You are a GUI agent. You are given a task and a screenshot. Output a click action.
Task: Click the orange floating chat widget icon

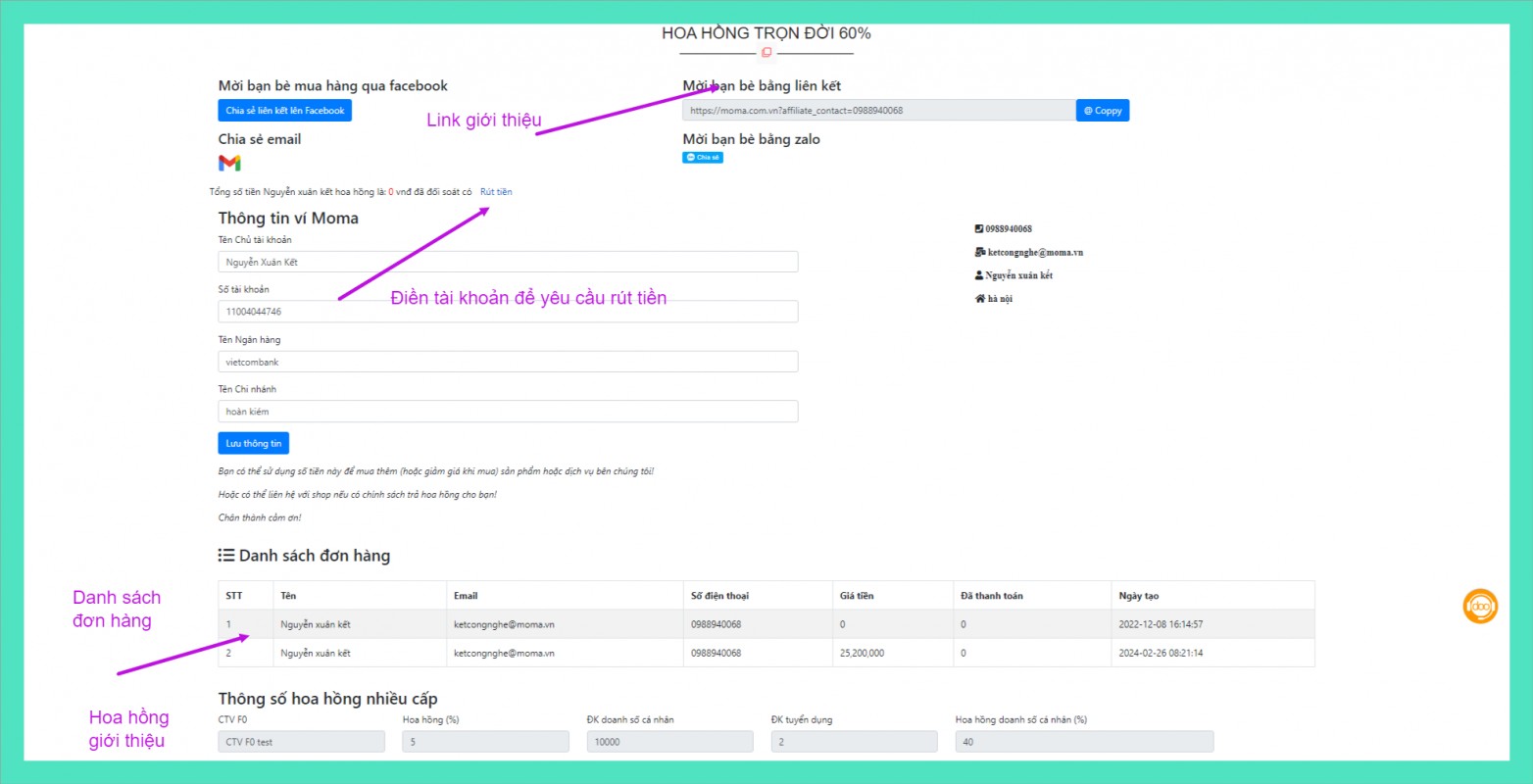pos(1480,607)
